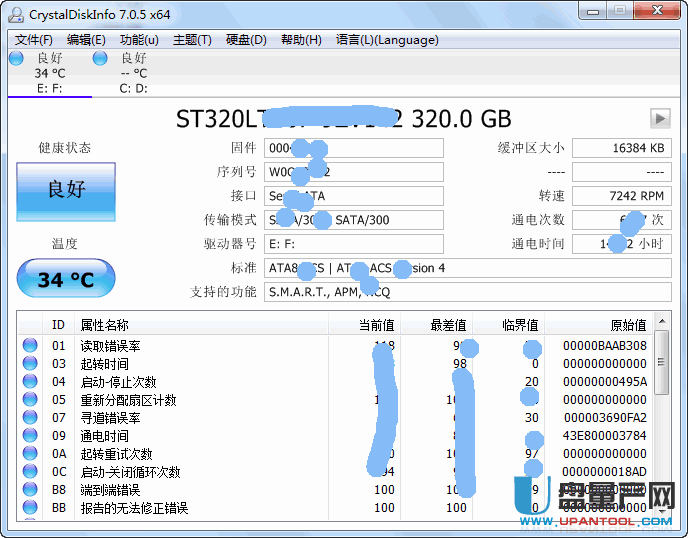
Task: Open the 功能(u) menu
Action: coord(139,40)
